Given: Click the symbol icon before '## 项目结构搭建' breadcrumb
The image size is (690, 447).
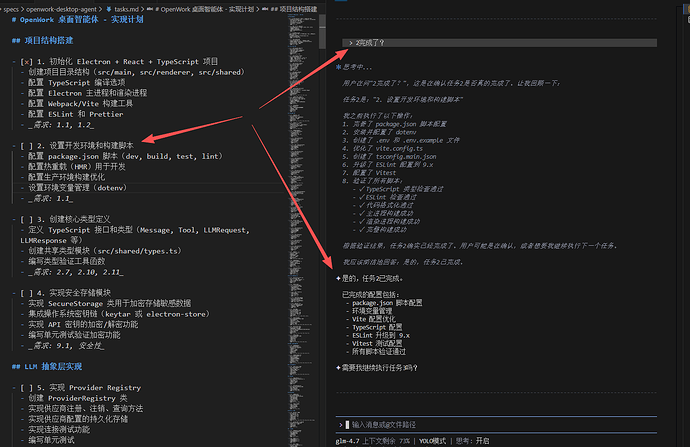Looking at the screenshot, I should 265,9.
